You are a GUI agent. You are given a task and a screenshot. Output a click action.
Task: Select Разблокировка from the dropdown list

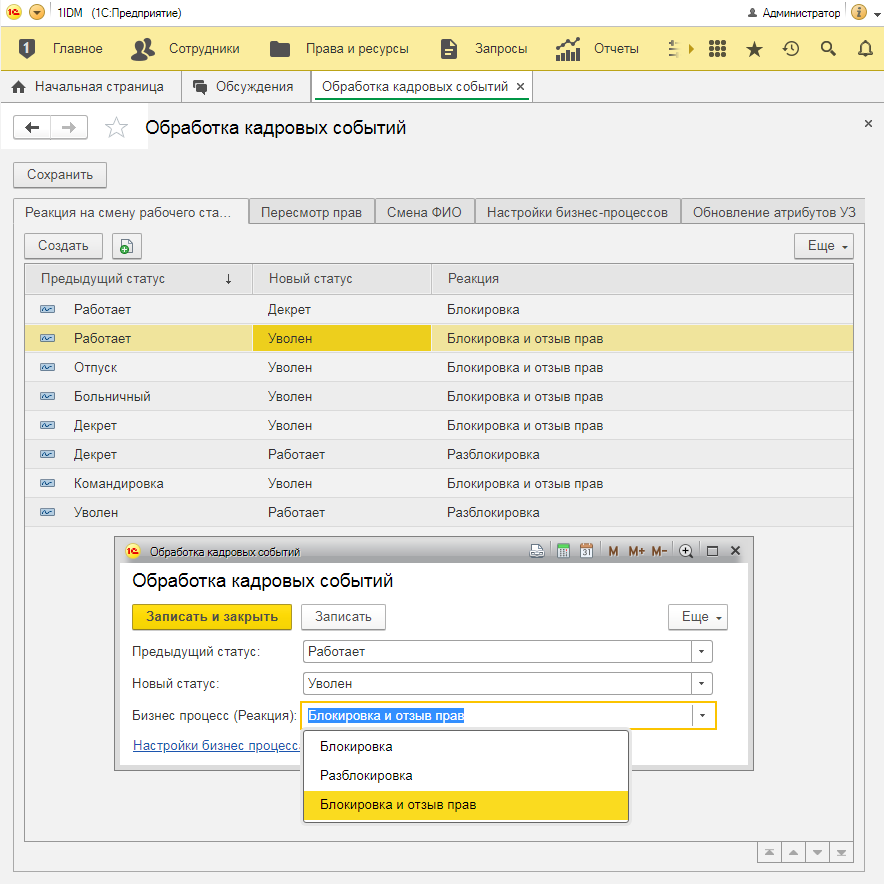click(366, 775)
